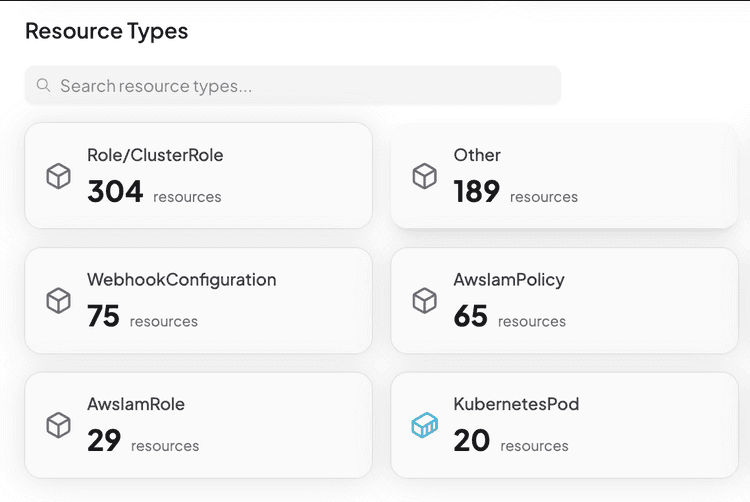
Task: Click the blue KubernetesPod container icon
Action: click(x=424, y=425)
